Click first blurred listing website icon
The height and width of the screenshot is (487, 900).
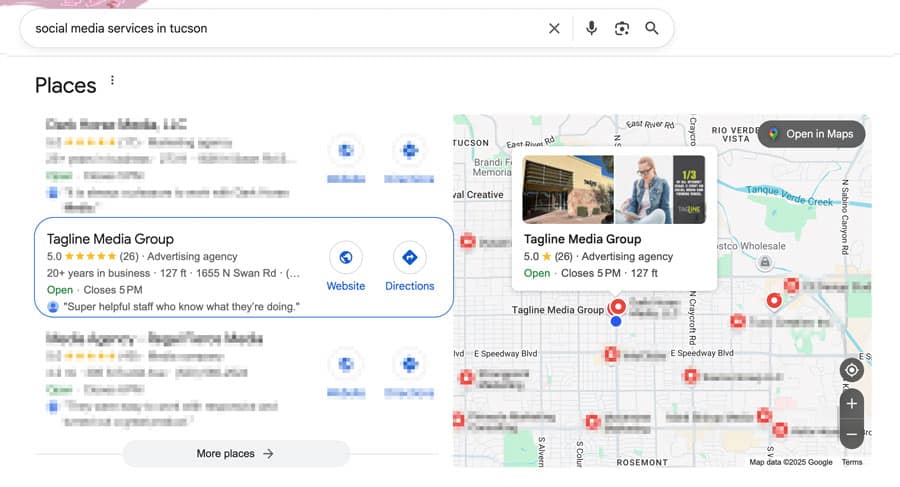click(x=346, y=150)
